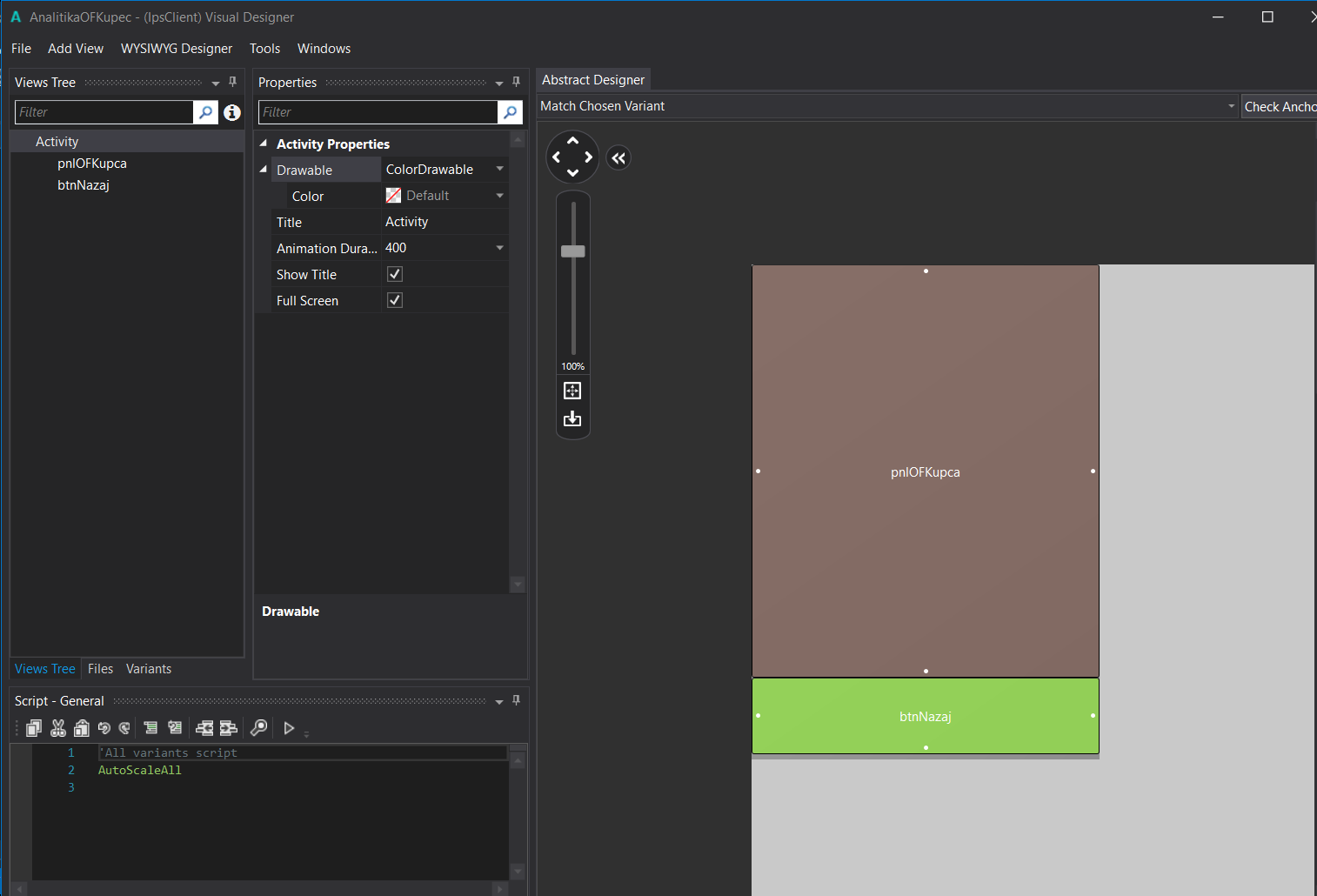Viewport: 1317px width, 896px height.
Task: Collapse the Drawable property group
Action: 264,170
